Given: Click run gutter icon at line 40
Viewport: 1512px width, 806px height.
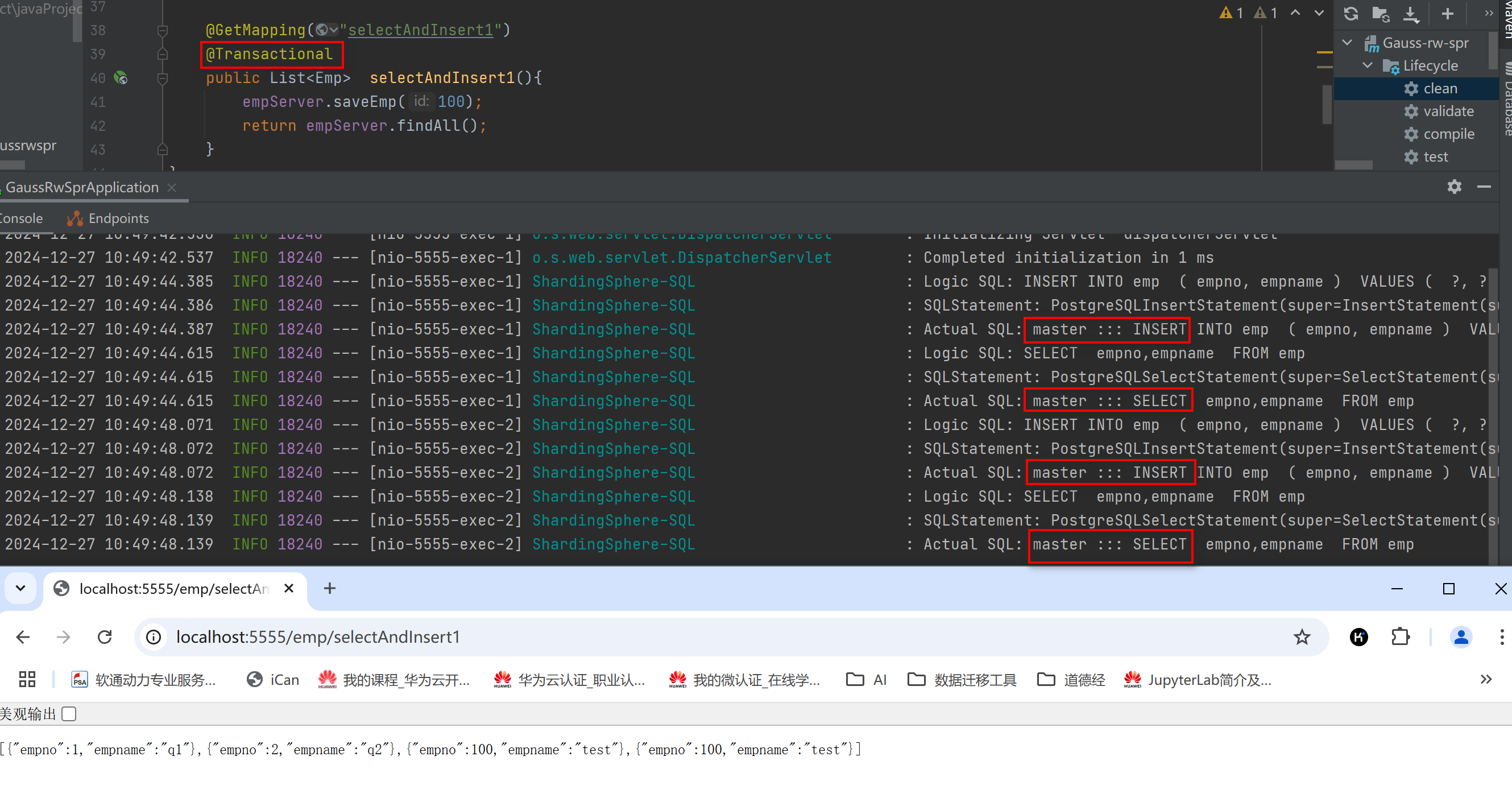Looking at the screenshot, I should [x=121, y=77].
